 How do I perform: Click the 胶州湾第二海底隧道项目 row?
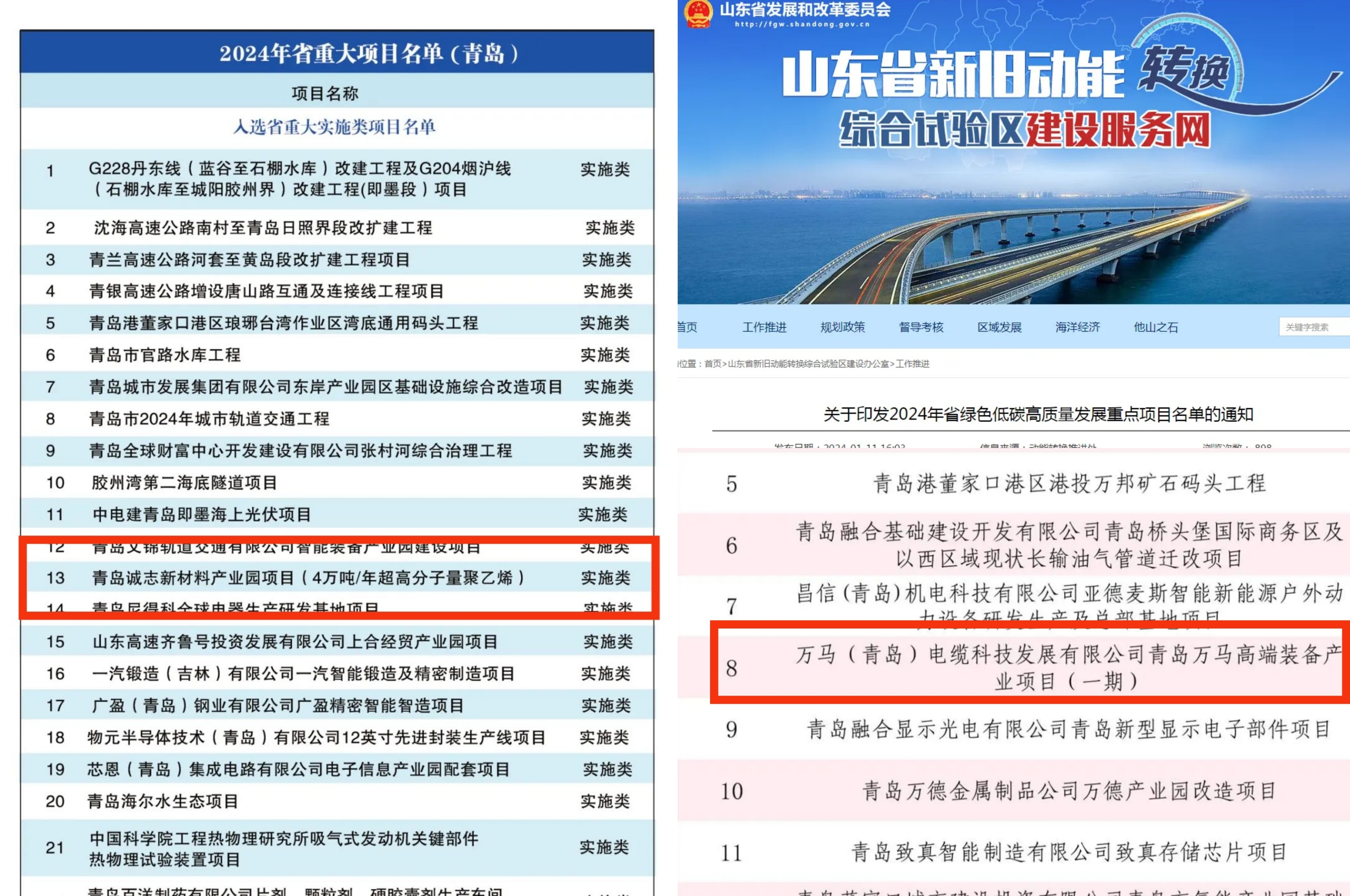(x=184, y=483)
